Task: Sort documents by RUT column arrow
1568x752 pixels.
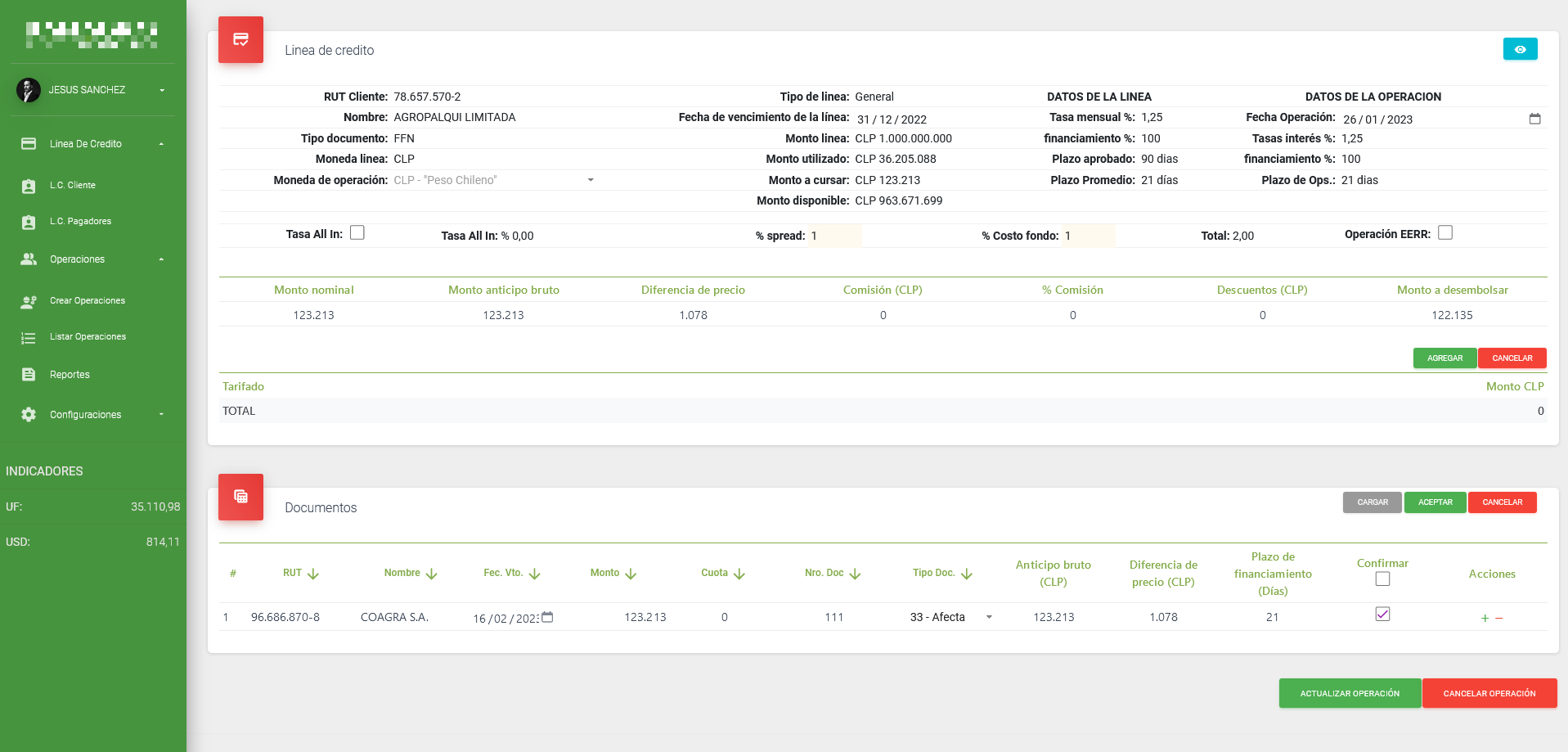Action: pyautogui.click(x=313, y=574)
